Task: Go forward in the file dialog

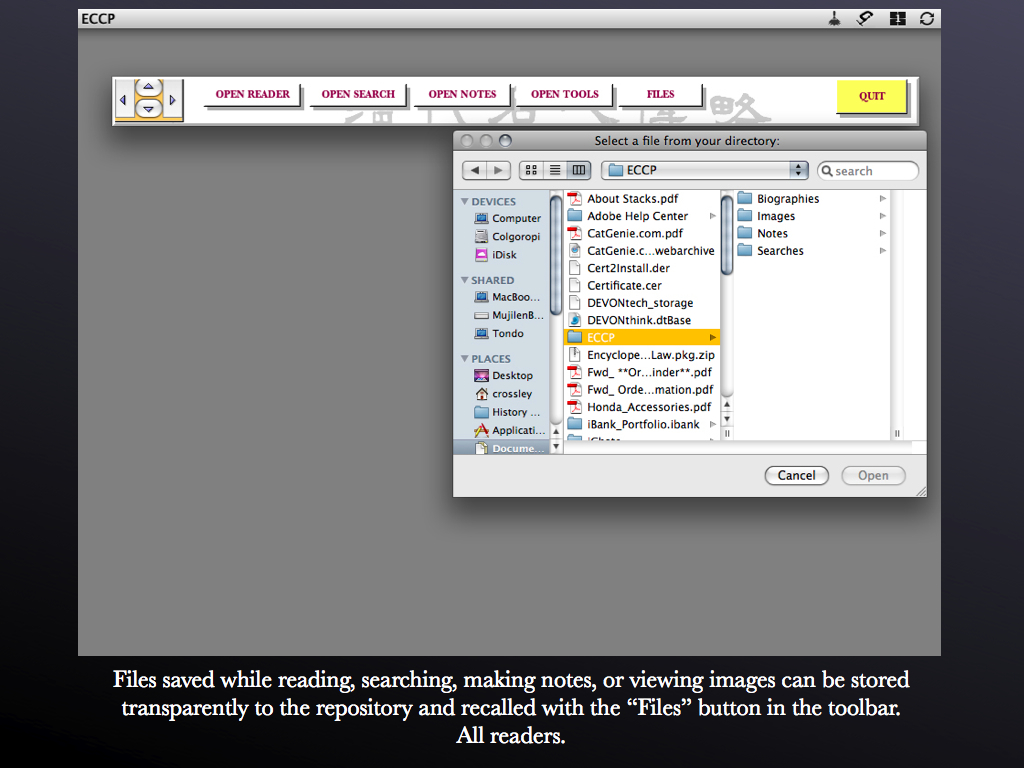Action: pos(498,170)
